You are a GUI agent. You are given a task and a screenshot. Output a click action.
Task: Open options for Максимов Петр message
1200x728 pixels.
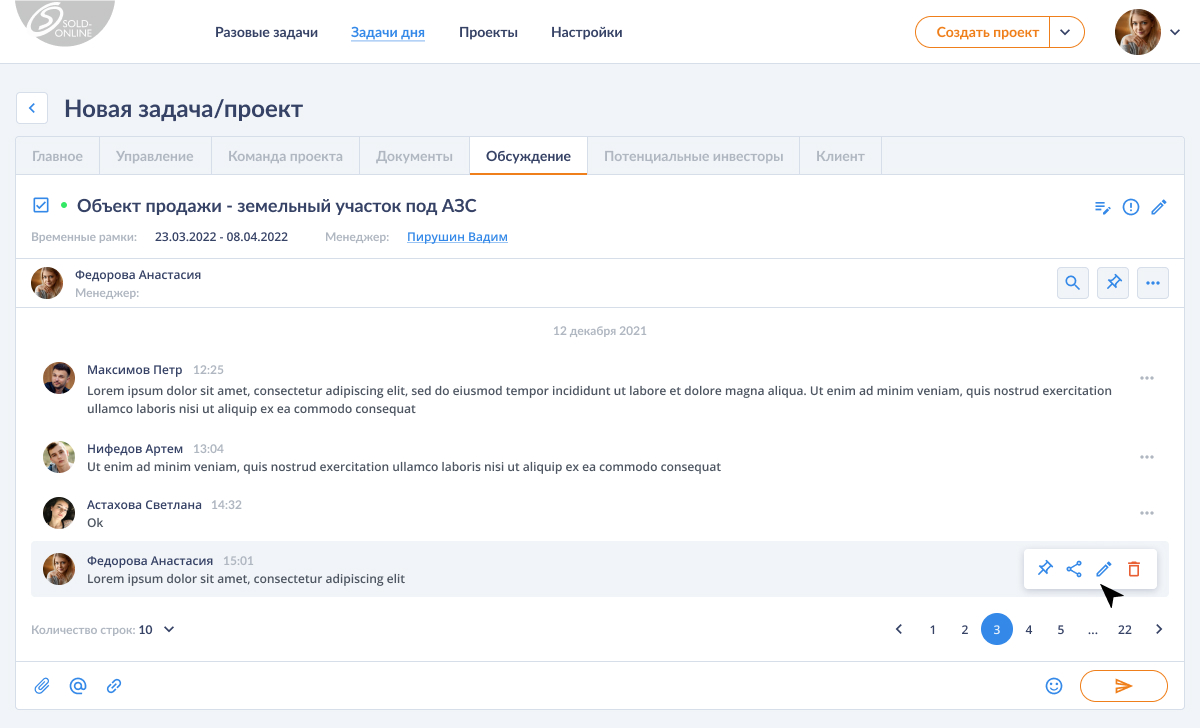pos(1147,378)
